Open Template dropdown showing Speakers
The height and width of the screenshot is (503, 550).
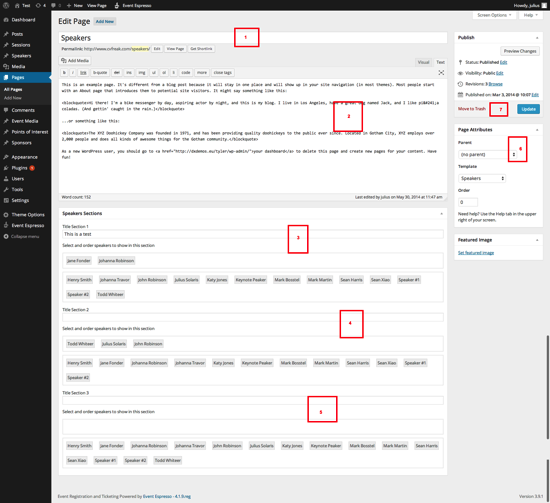click(x=482, y=179)
